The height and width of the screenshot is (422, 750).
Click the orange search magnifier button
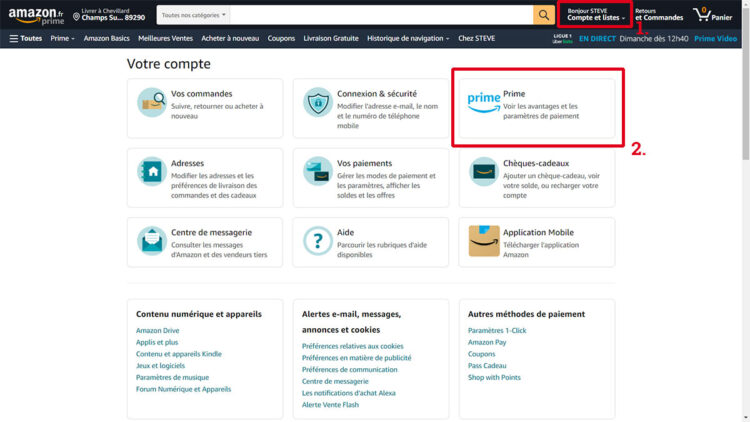pyautogui.click(x=544, y=15)
